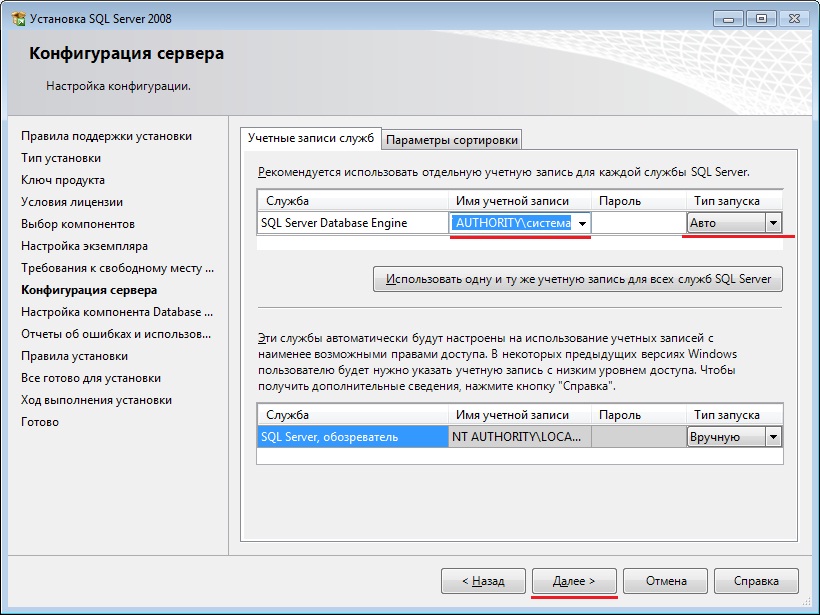Click the NT AUTHORITY\LOCA... account cell

520,437
